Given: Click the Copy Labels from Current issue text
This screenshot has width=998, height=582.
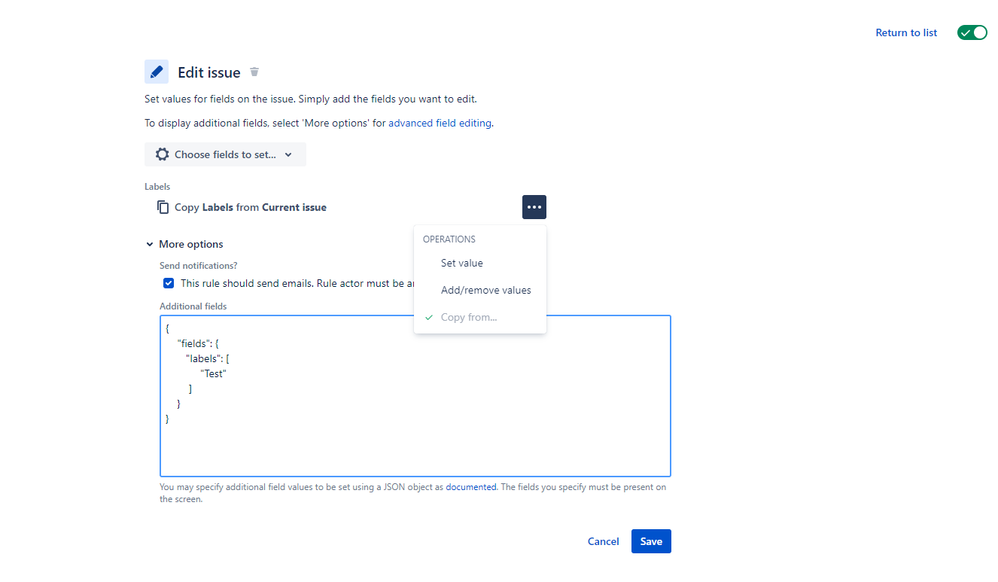Looking at the screenshot, I should tap(251, 207).
